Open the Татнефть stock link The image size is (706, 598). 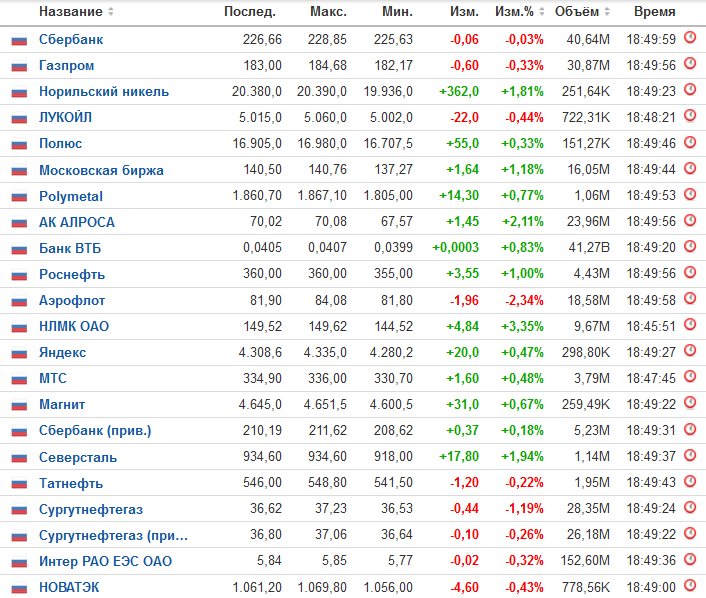(71, 484)
